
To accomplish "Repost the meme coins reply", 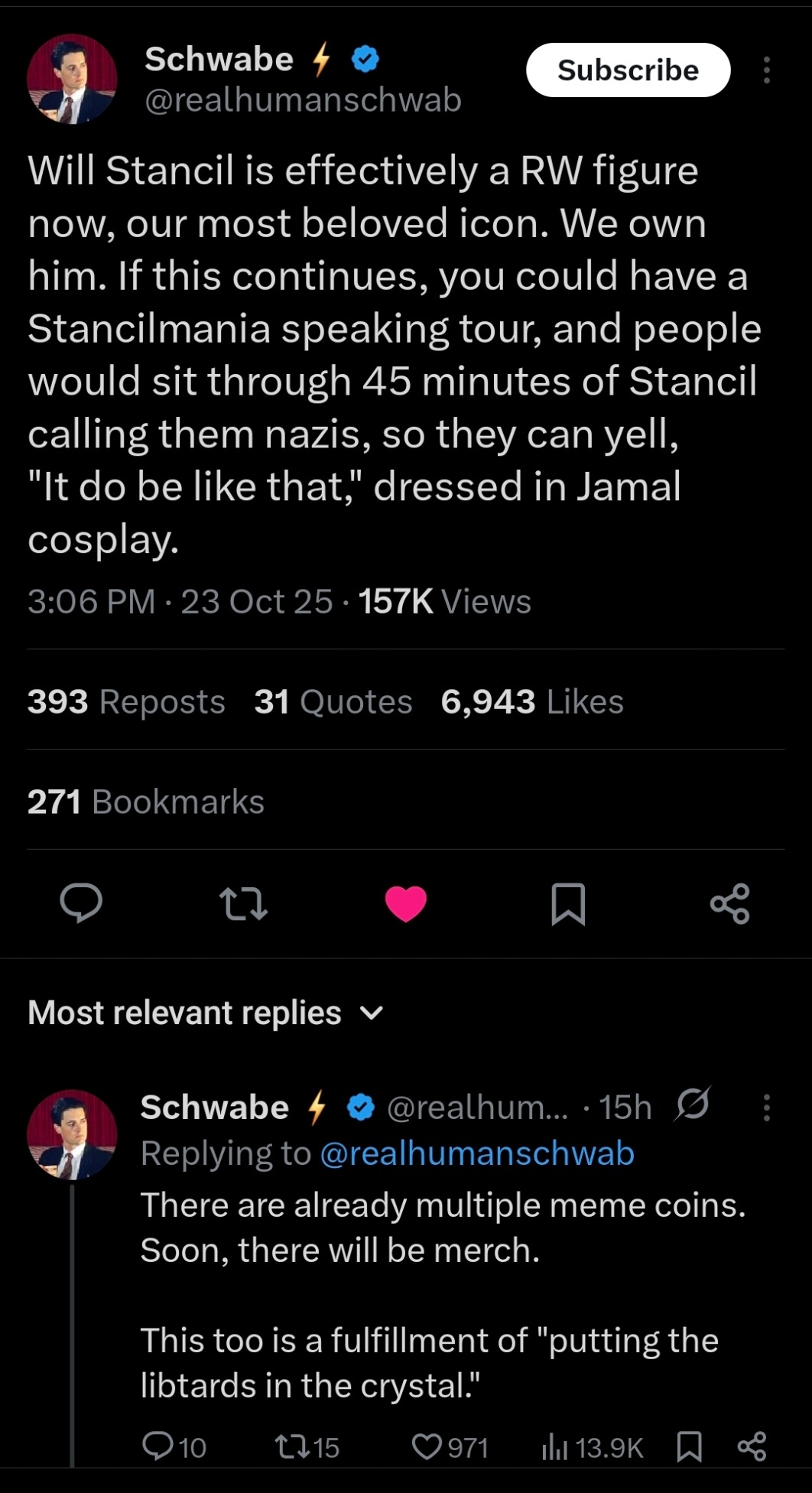I will 291,1446.
